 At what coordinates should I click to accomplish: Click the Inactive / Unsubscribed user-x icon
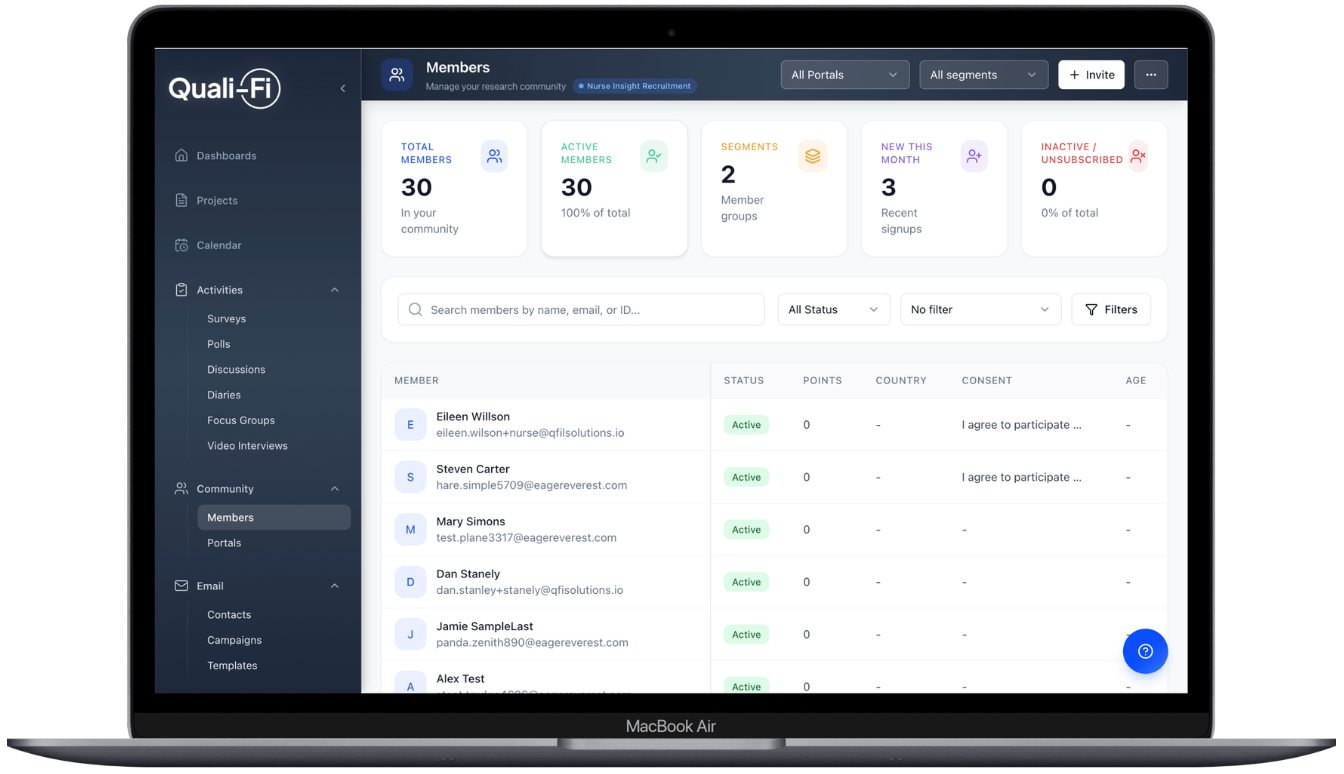point(1138,156)
